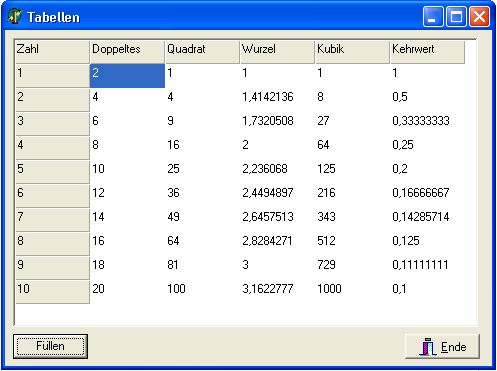Screen dimensions: 497x371
Task: Select the Kehrwert cell 0,1
Action: (427, 292)
